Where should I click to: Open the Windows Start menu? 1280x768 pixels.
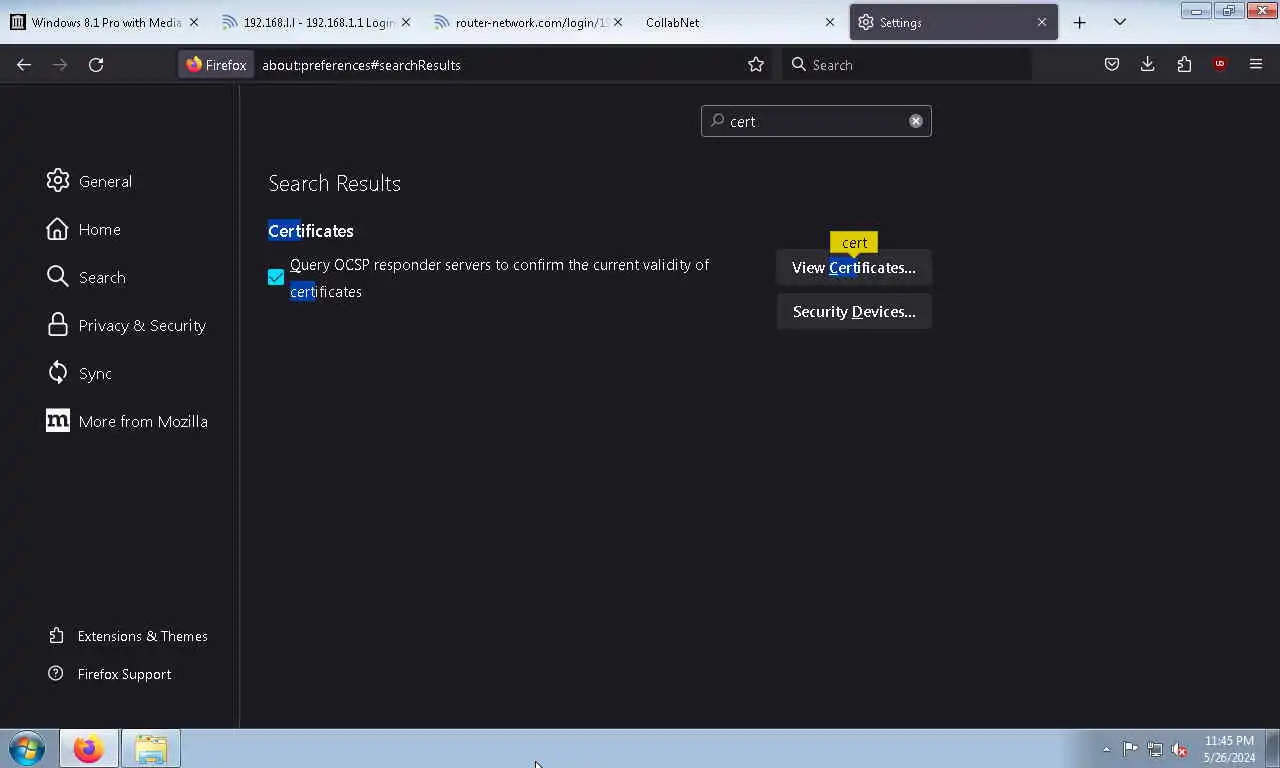click(x=27, y=749)
